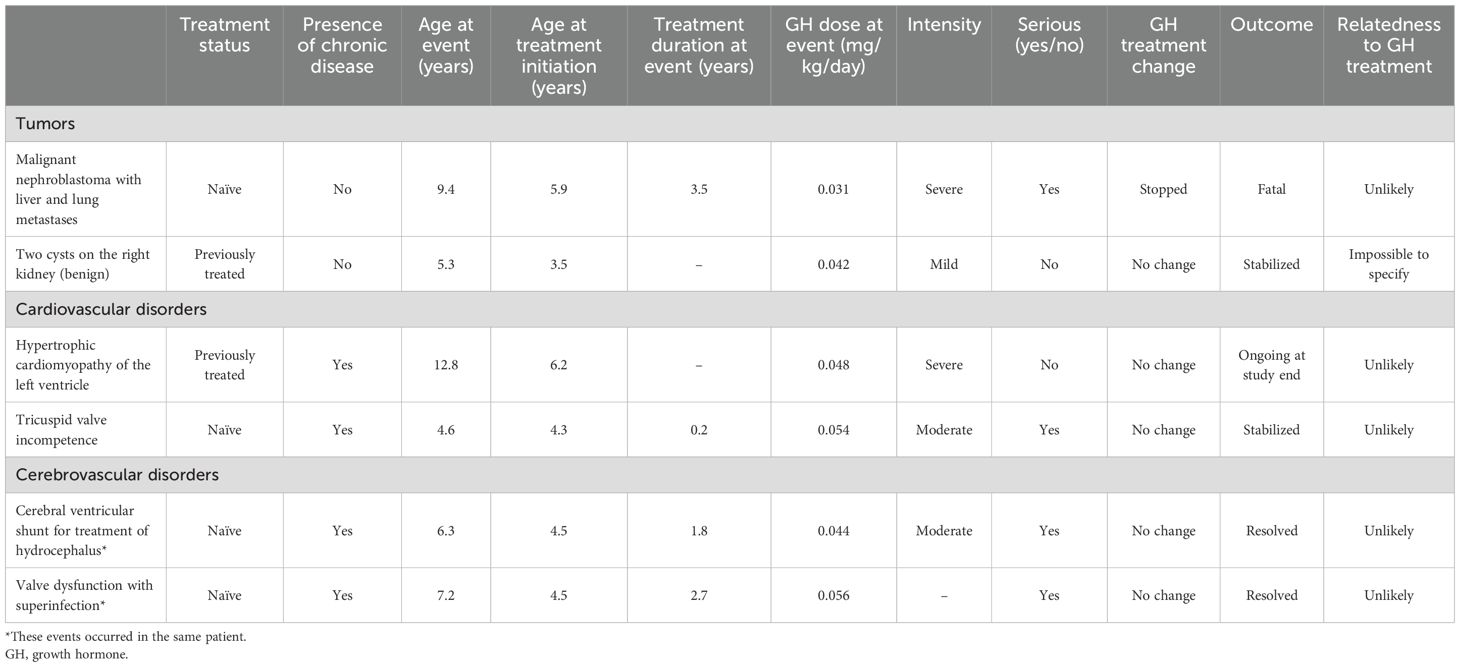The height and width of the screenshot is (667, 1460).
Task: Select "Valve dysfunction with superinfection" cell
Action: click(83, 595)
